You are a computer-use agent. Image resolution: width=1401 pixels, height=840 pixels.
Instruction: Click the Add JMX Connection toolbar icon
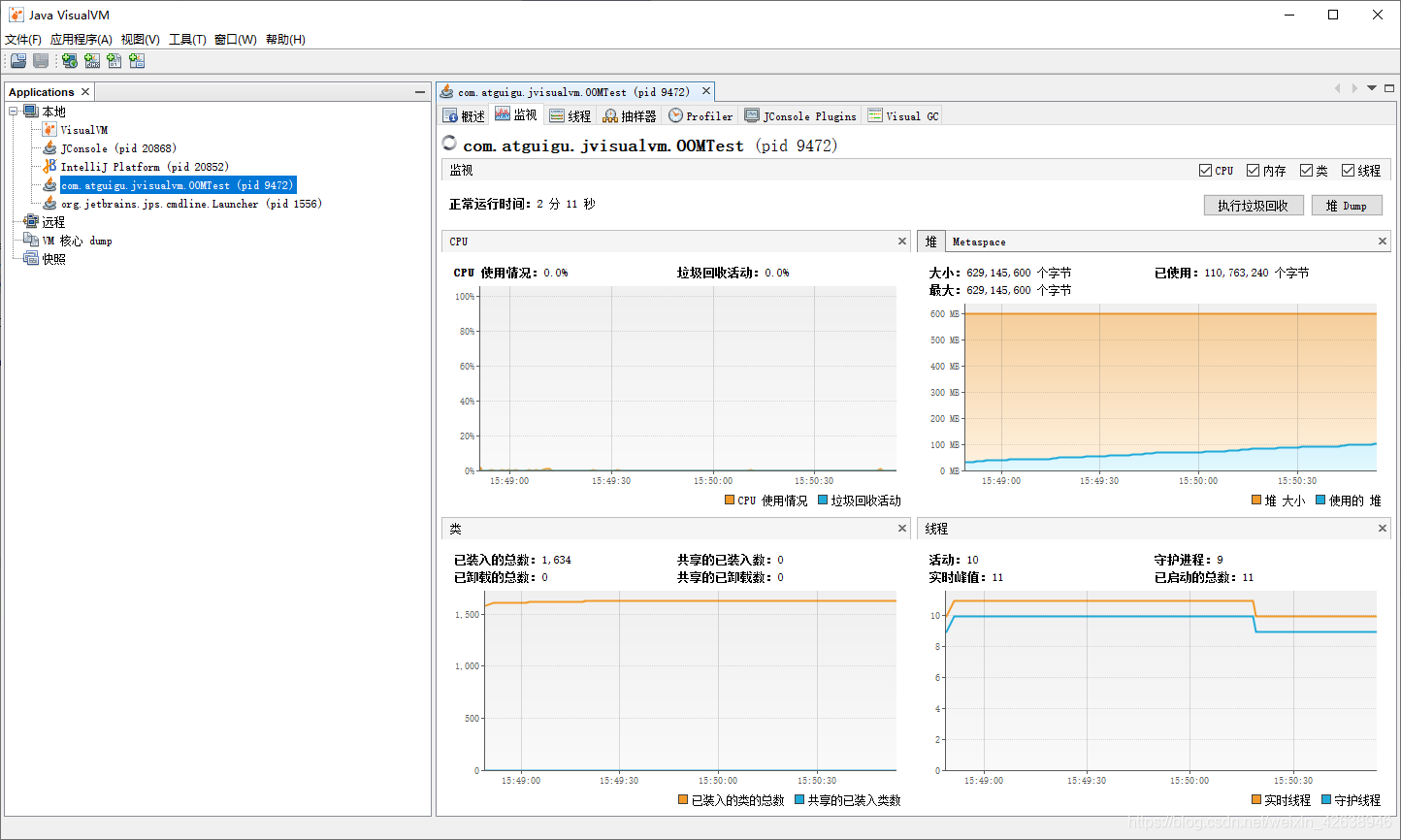pos(92,60)
